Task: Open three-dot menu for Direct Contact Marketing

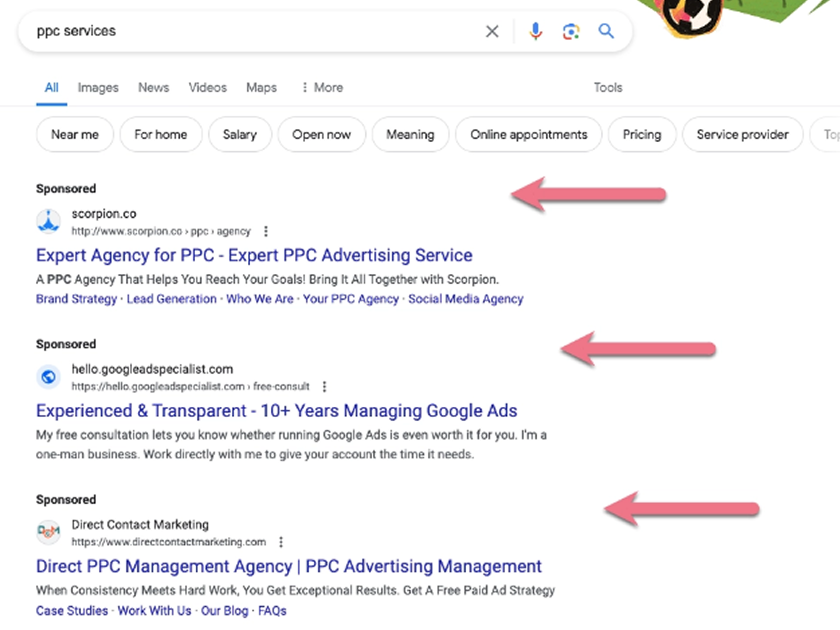Action: pyautogui.click(x=281, y=542)
